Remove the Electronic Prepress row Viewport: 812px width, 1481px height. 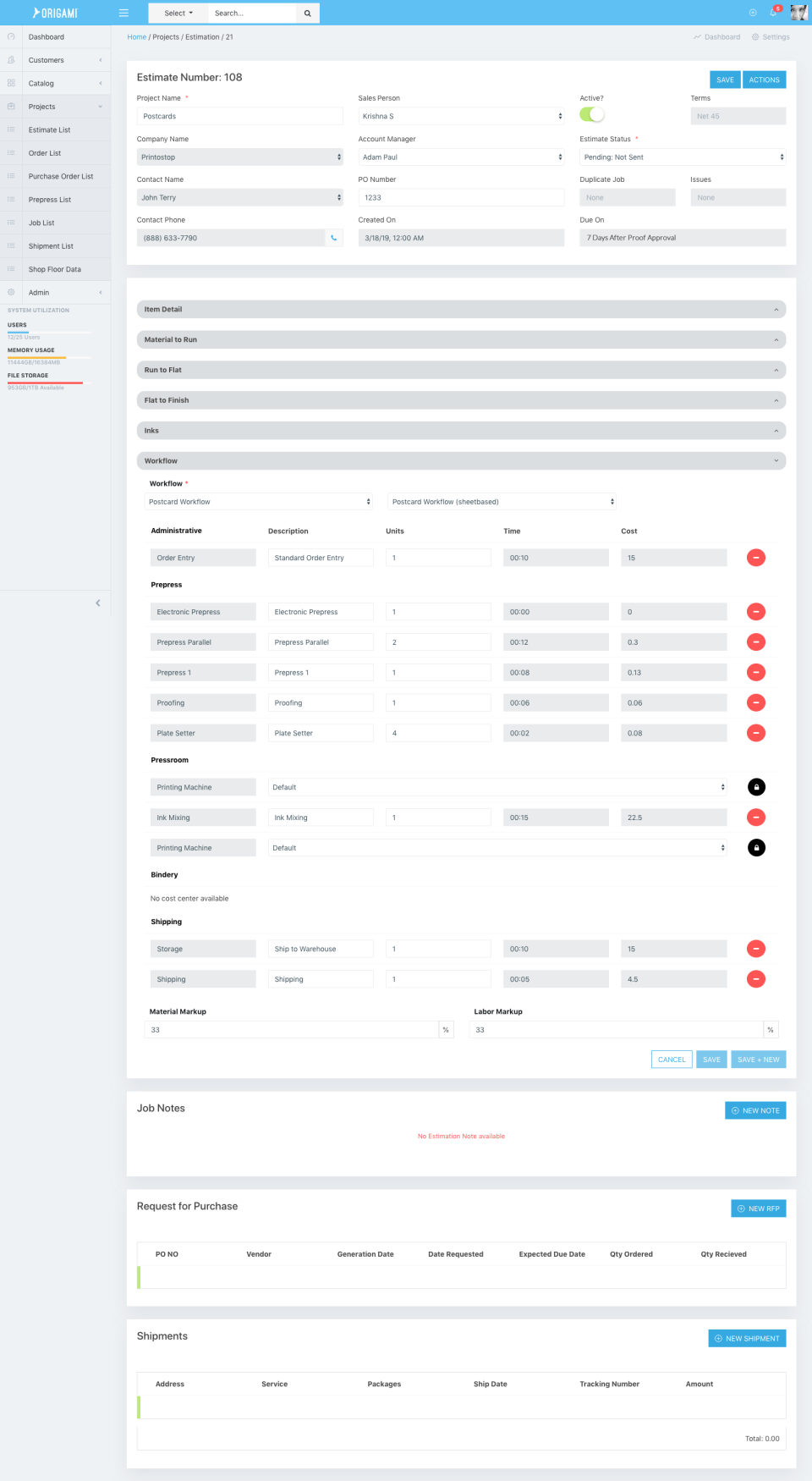[x=756, y=612]
